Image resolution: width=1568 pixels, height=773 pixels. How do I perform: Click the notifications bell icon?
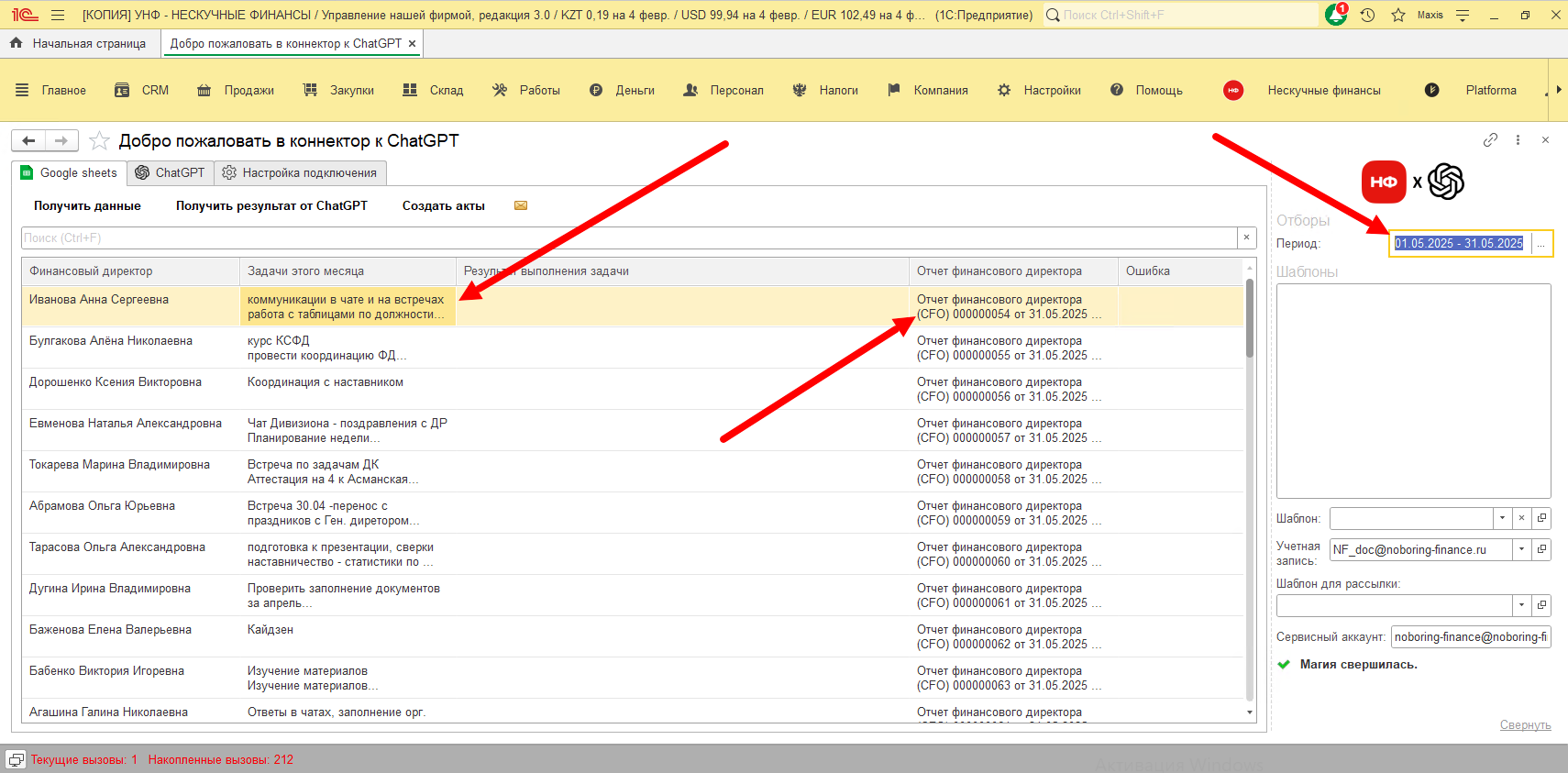click(x=1335, y=15)
